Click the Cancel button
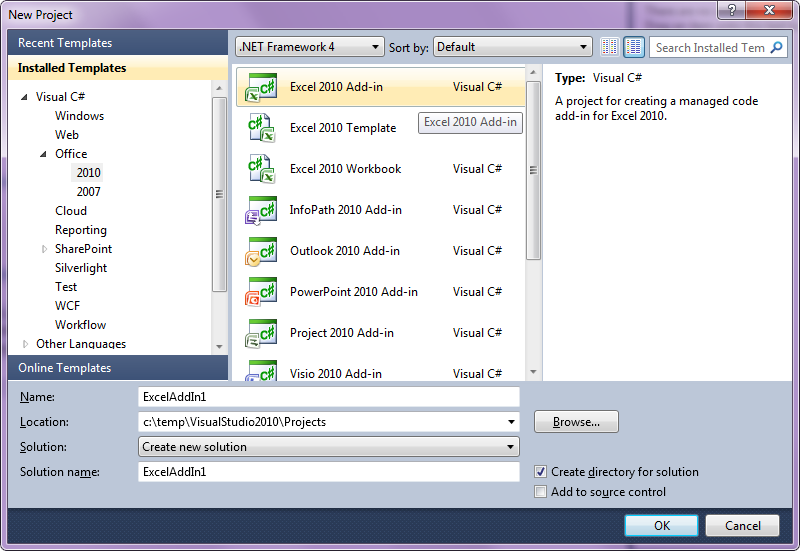This screenshot has width=800, height=551. point(742,525)
